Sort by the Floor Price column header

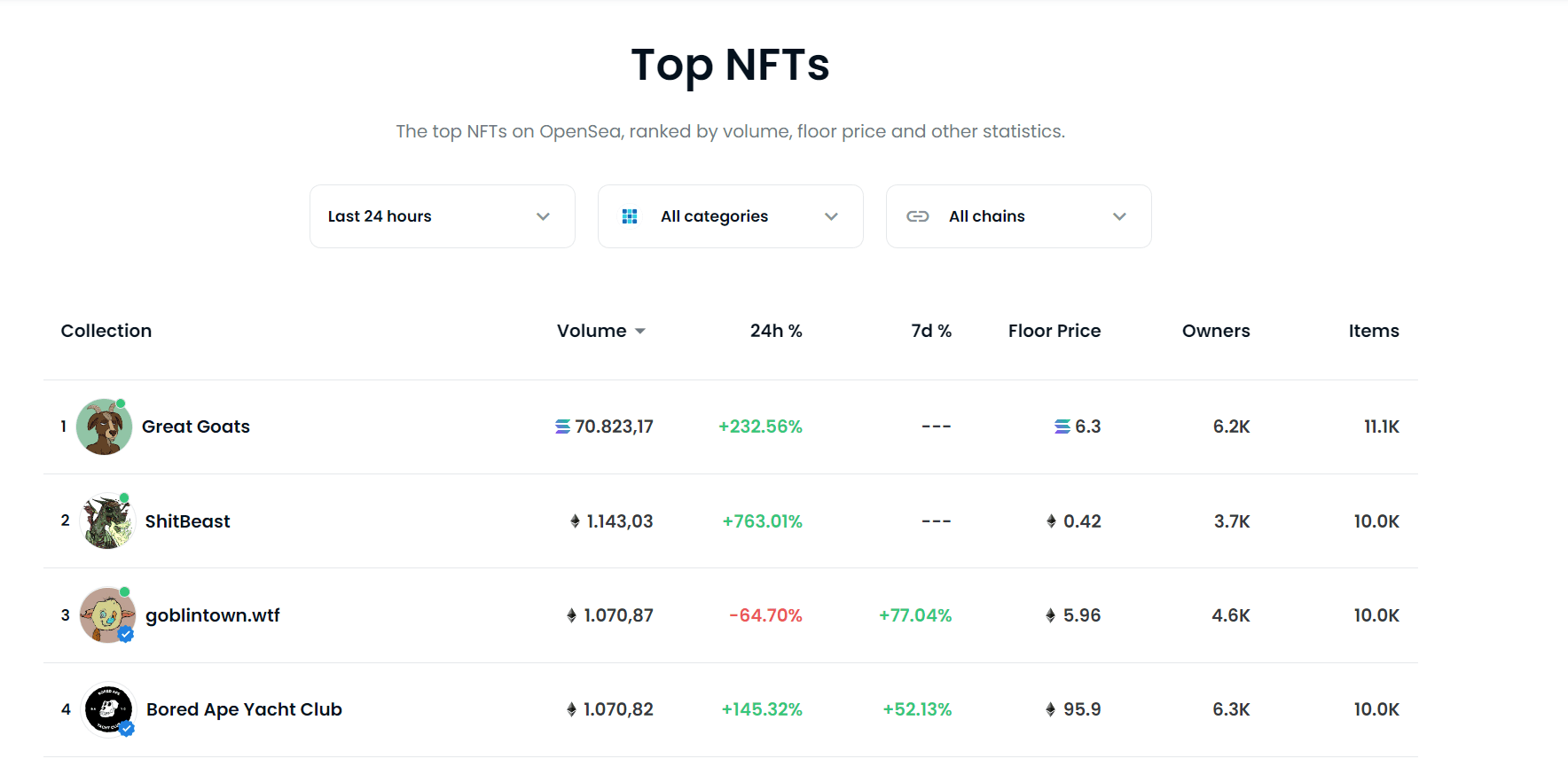[1054, 331]
